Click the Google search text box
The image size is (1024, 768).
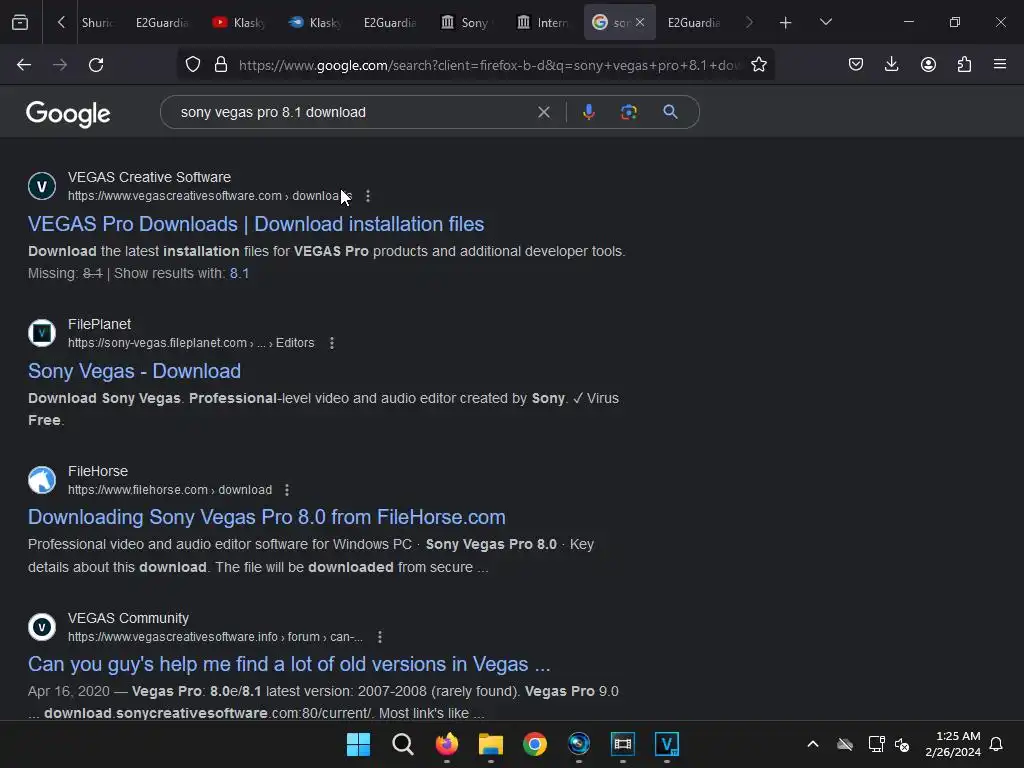click(x=353, y=112)
